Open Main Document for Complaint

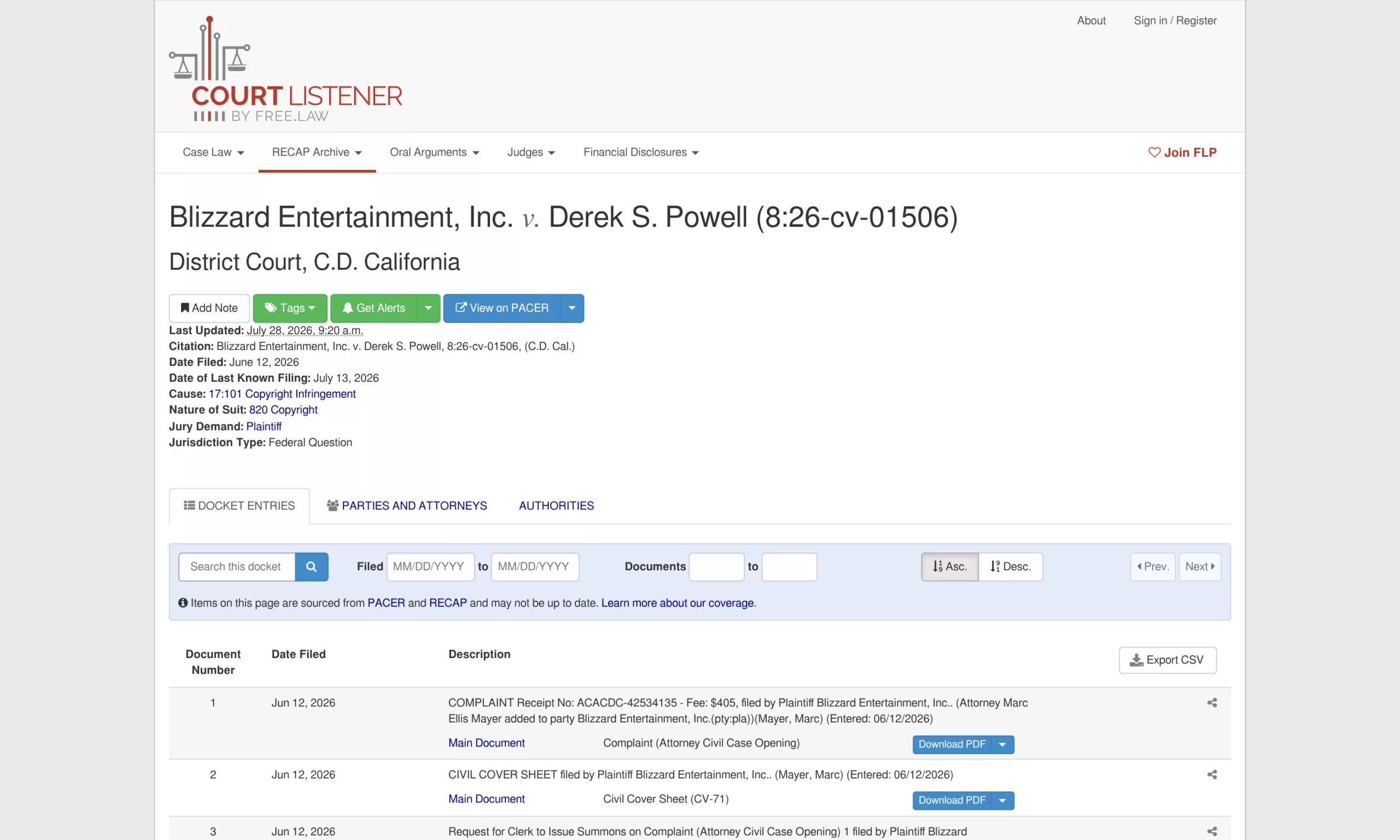point(487,743)
